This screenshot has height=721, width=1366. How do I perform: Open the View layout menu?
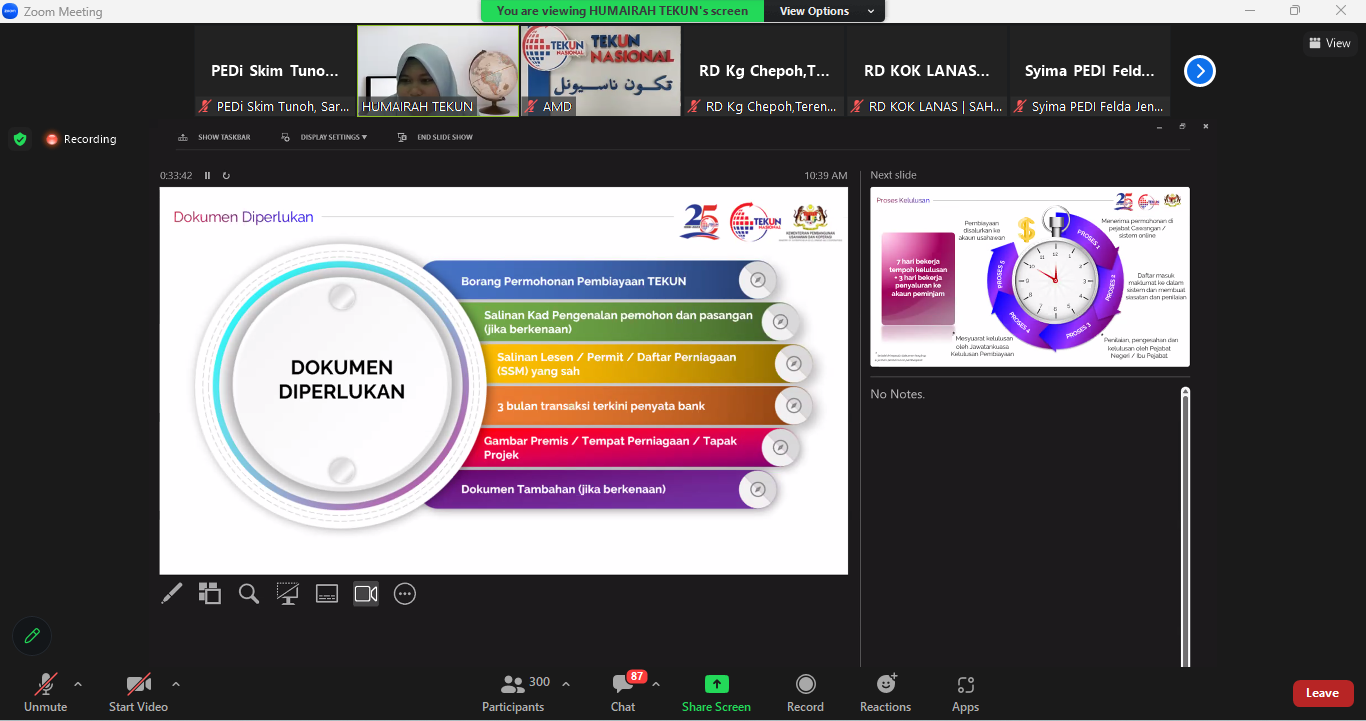1329,43
